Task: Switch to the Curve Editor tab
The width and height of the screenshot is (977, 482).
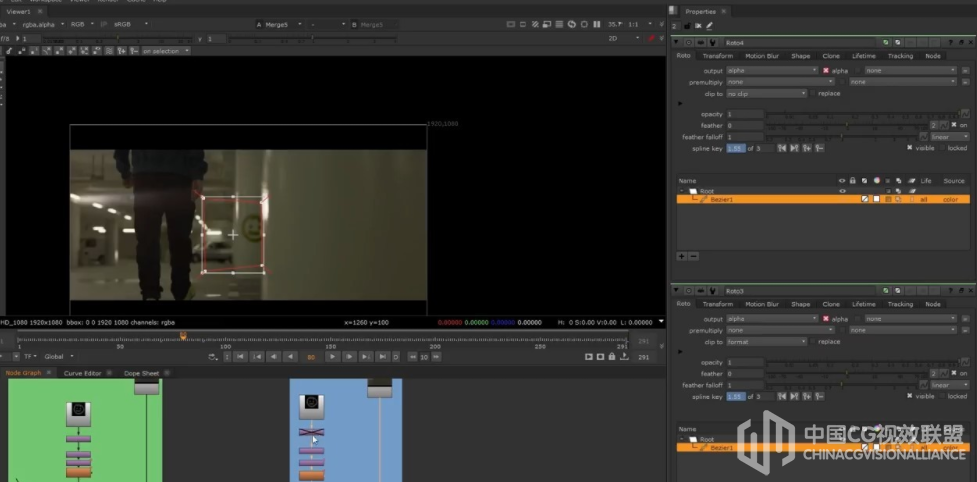Action: click(x=82, y=373)
